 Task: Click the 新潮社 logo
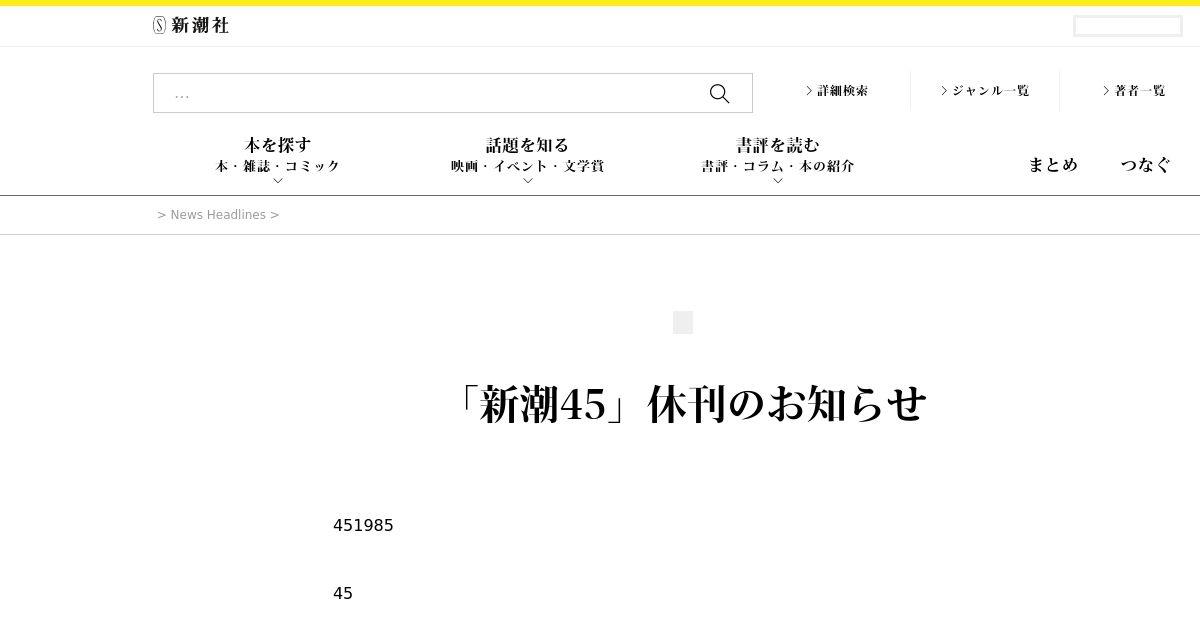[x=191, y=25]
